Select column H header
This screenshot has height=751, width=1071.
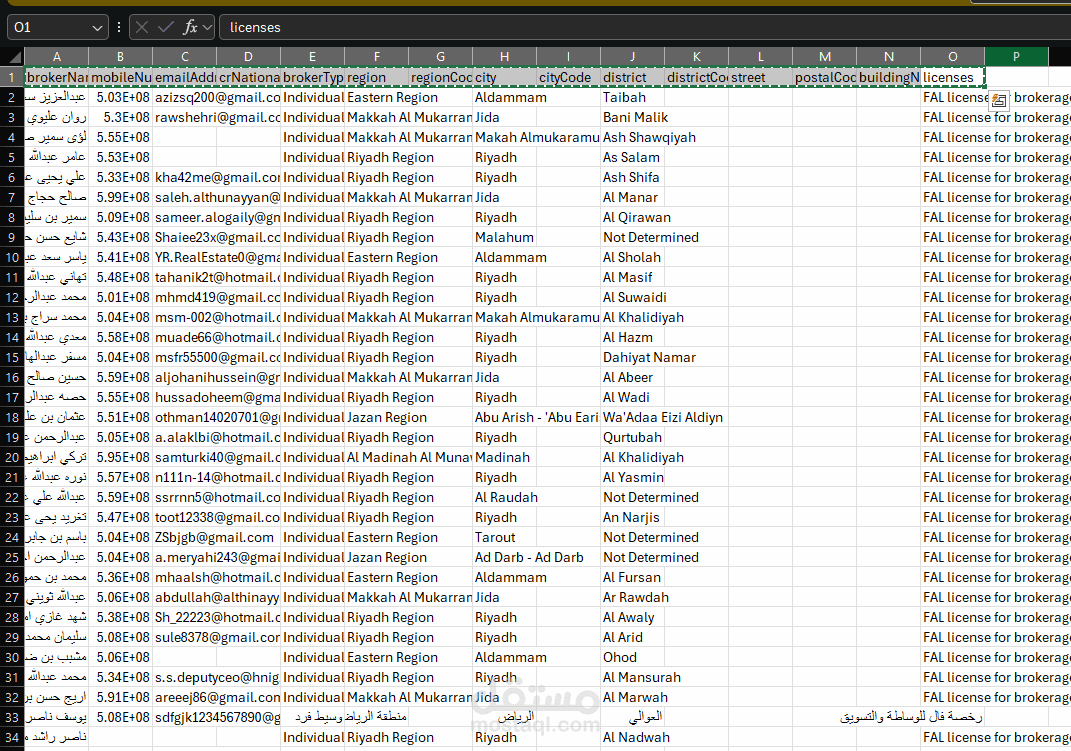click(x=504, y=57)
